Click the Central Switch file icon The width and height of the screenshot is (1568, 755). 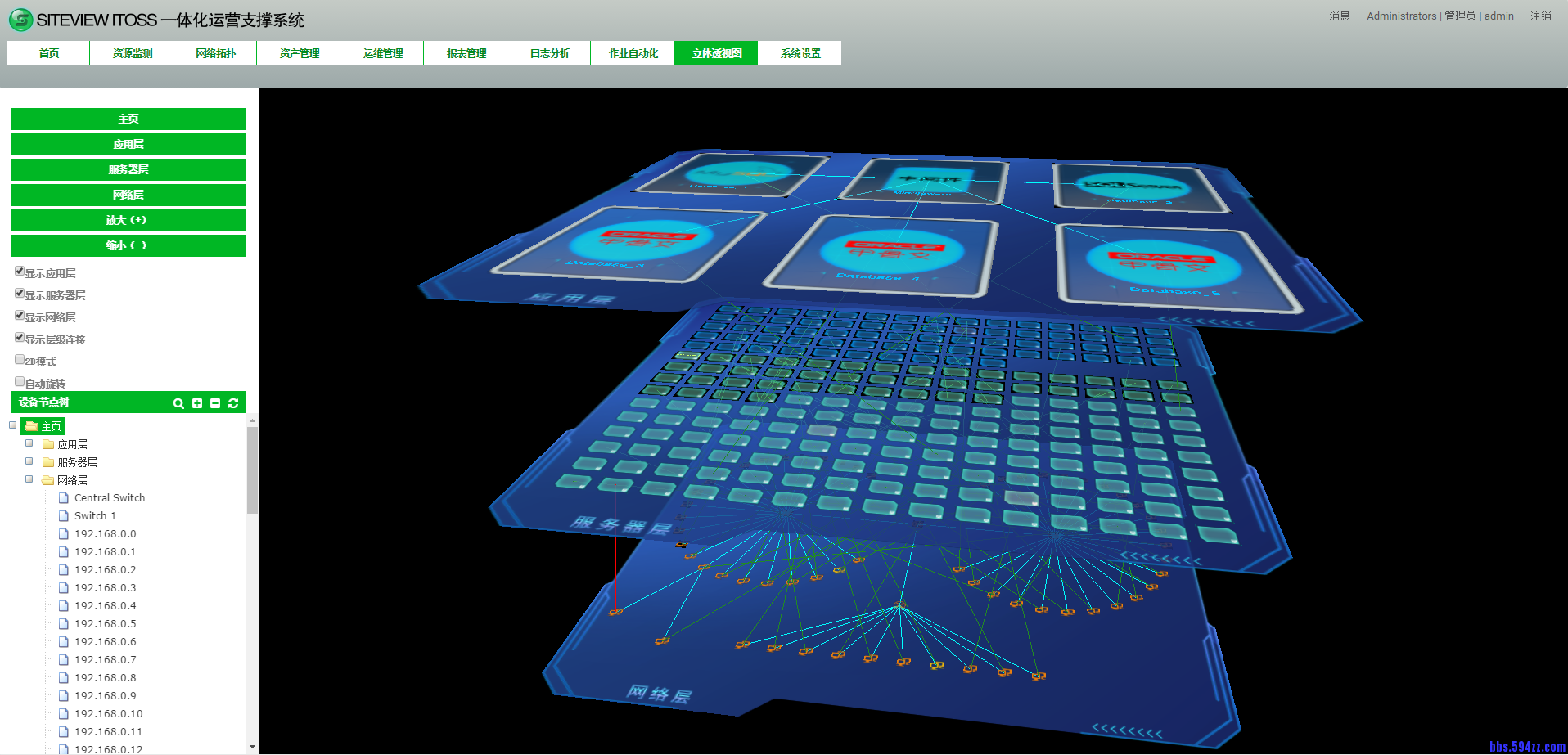64,498
